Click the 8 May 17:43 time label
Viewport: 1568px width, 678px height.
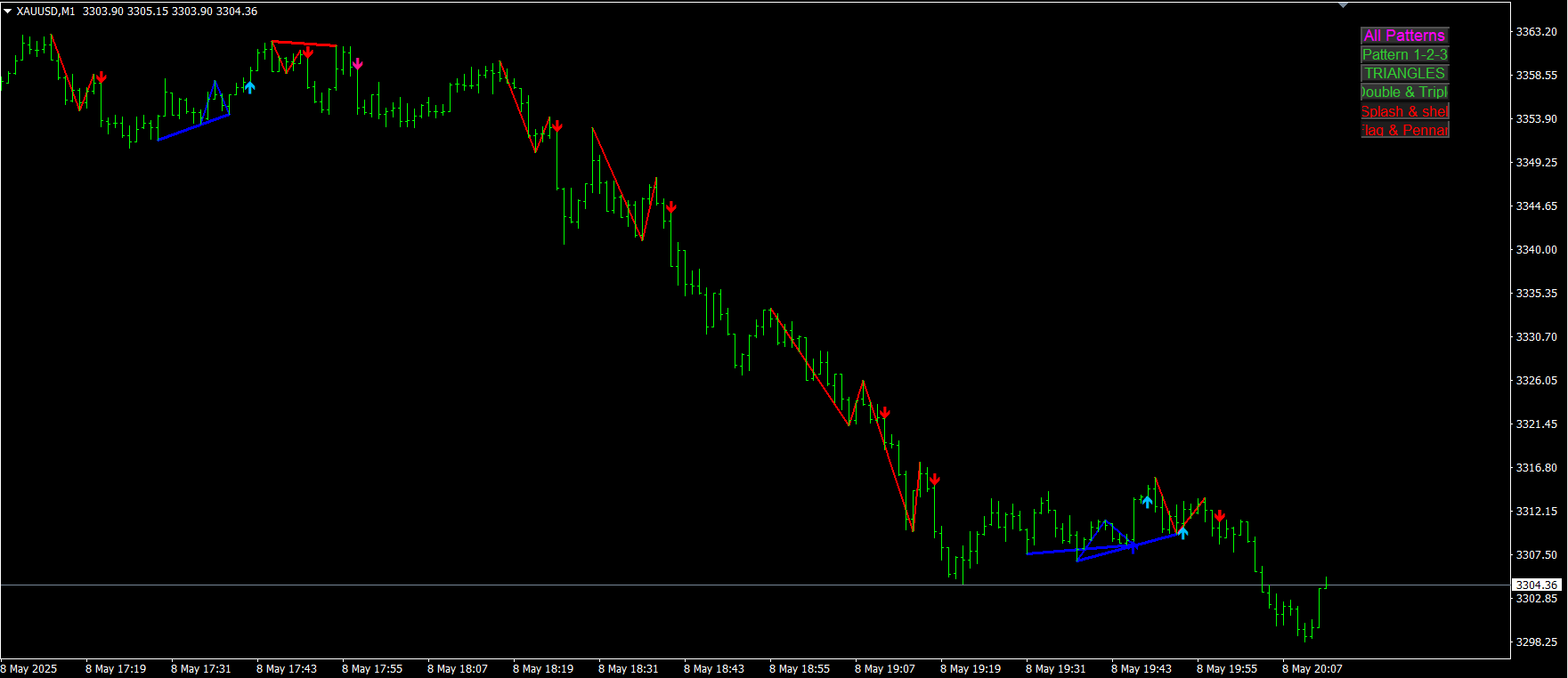tap(287, 669)
